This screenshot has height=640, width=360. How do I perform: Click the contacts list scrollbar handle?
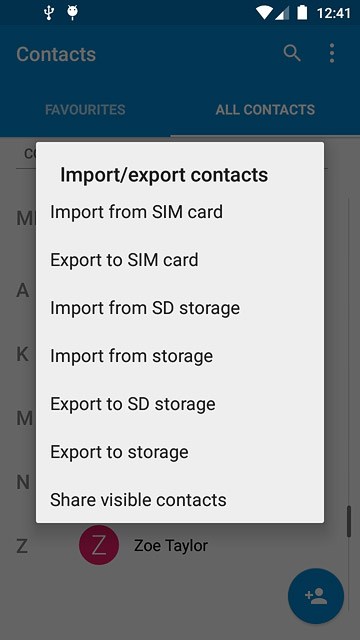coord(349,522)
